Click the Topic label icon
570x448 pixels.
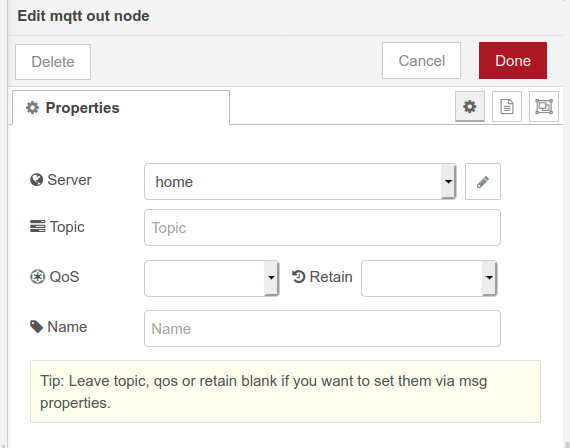(37, 226)
